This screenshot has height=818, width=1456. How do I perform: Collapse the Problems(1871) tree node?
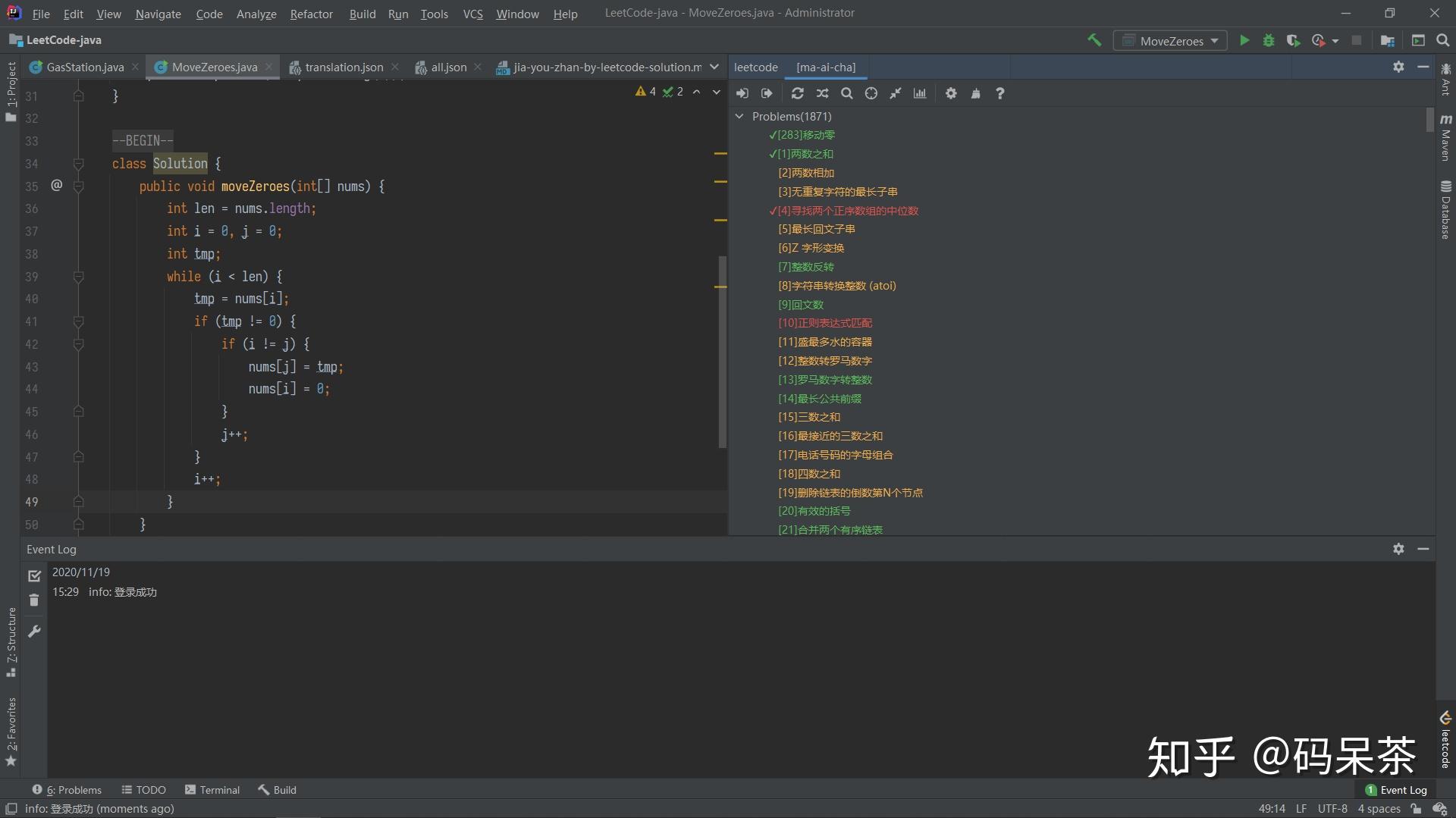pos(739,116)
